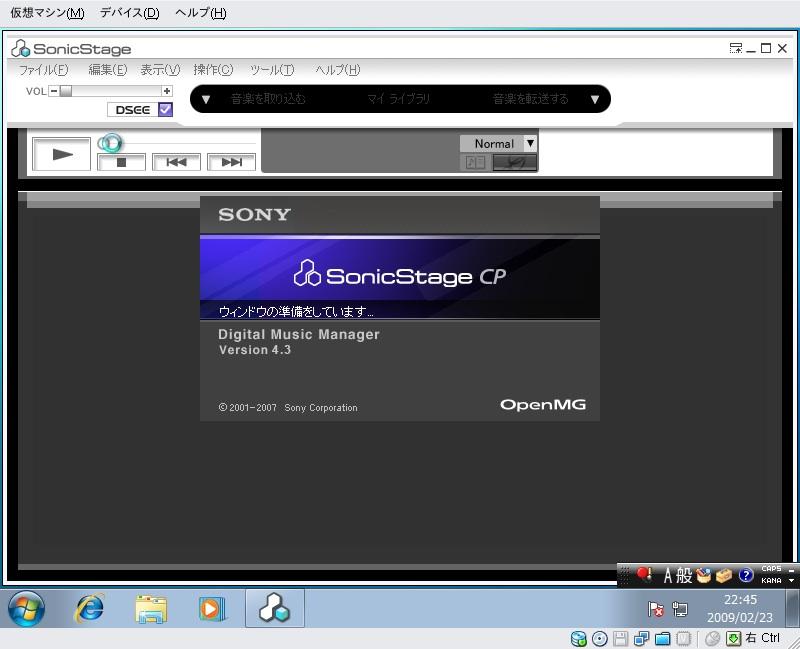Click the VM mouse integration status icon
Viewport: 800px width, 649px height.
(712, 638)
